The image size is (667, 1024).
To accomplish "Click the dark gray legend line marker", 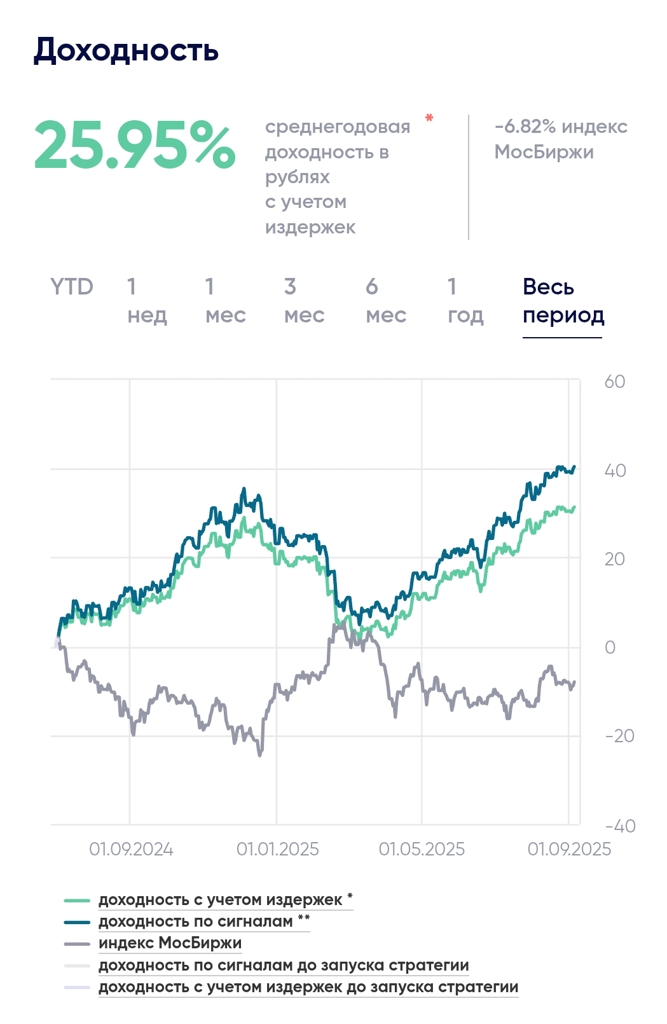I will pos(77,944).
